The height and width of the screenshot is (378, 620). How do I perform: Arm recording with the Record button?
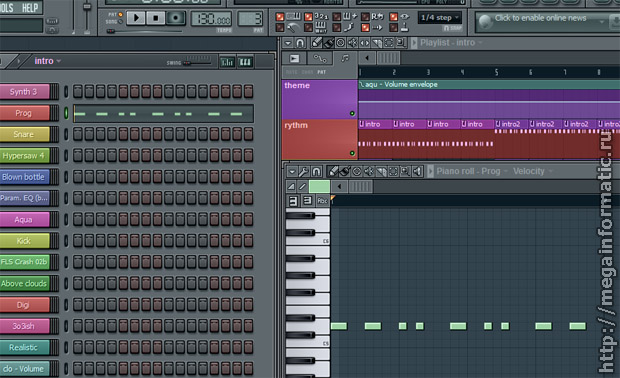pyautogui.click(x=175, y=18)
